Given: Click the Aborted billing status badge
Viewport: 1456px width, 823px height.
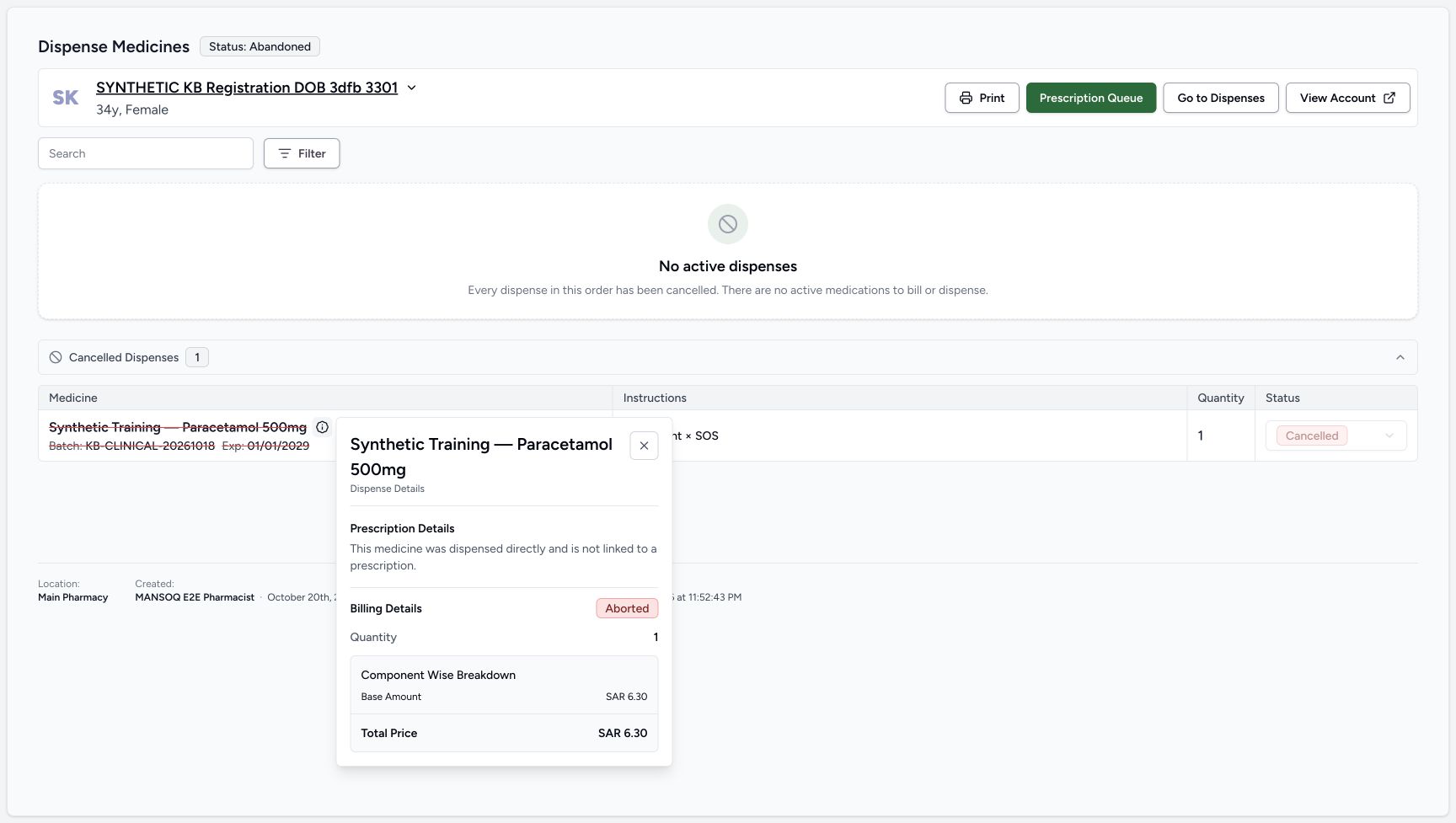Looking at the screenshot, I should tap(627, 608).
